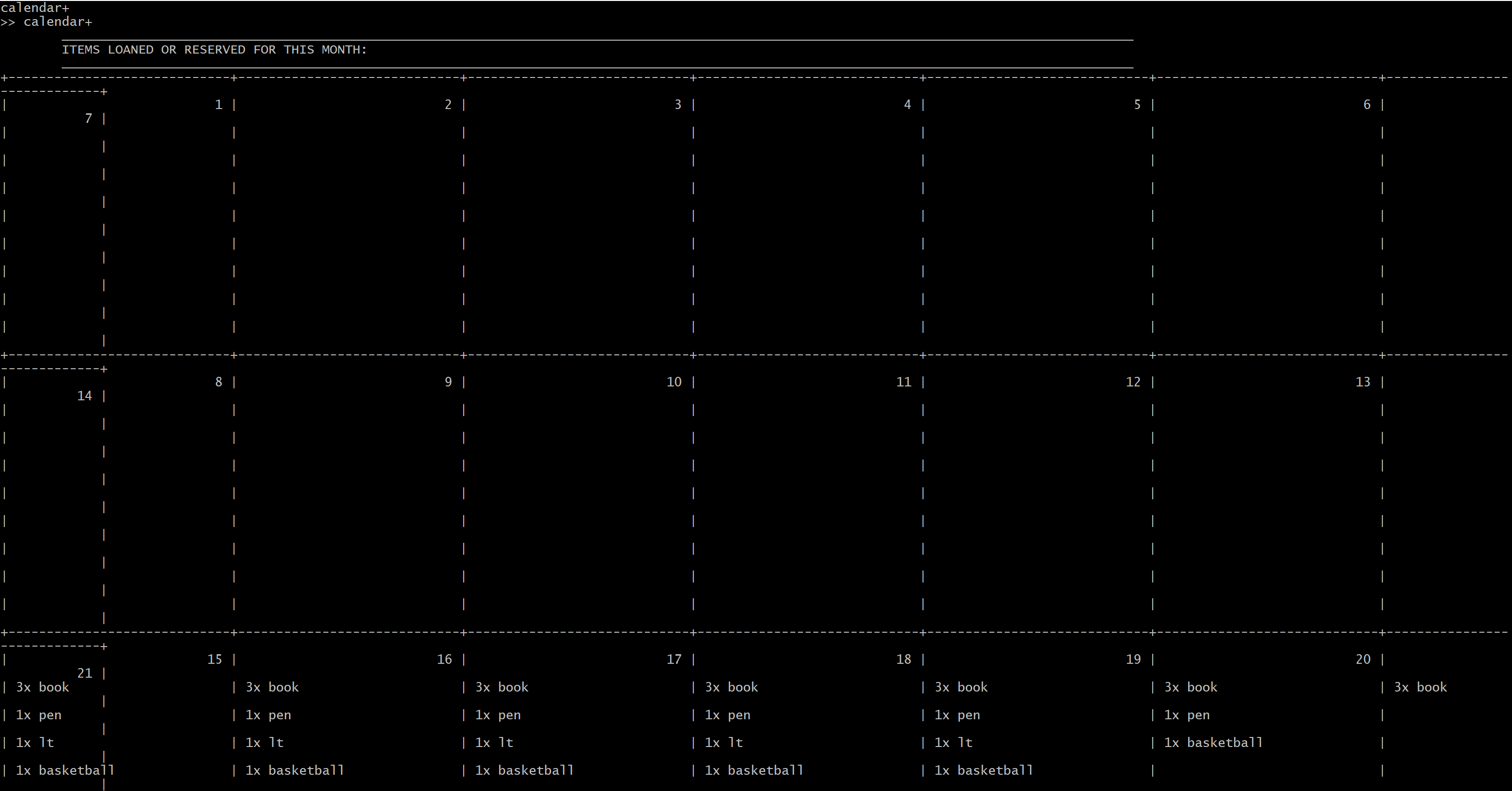The height and width of the screenshot is (791, 1512).
Task: Click the wrapped day 7 number
Action: click(88, 119)
